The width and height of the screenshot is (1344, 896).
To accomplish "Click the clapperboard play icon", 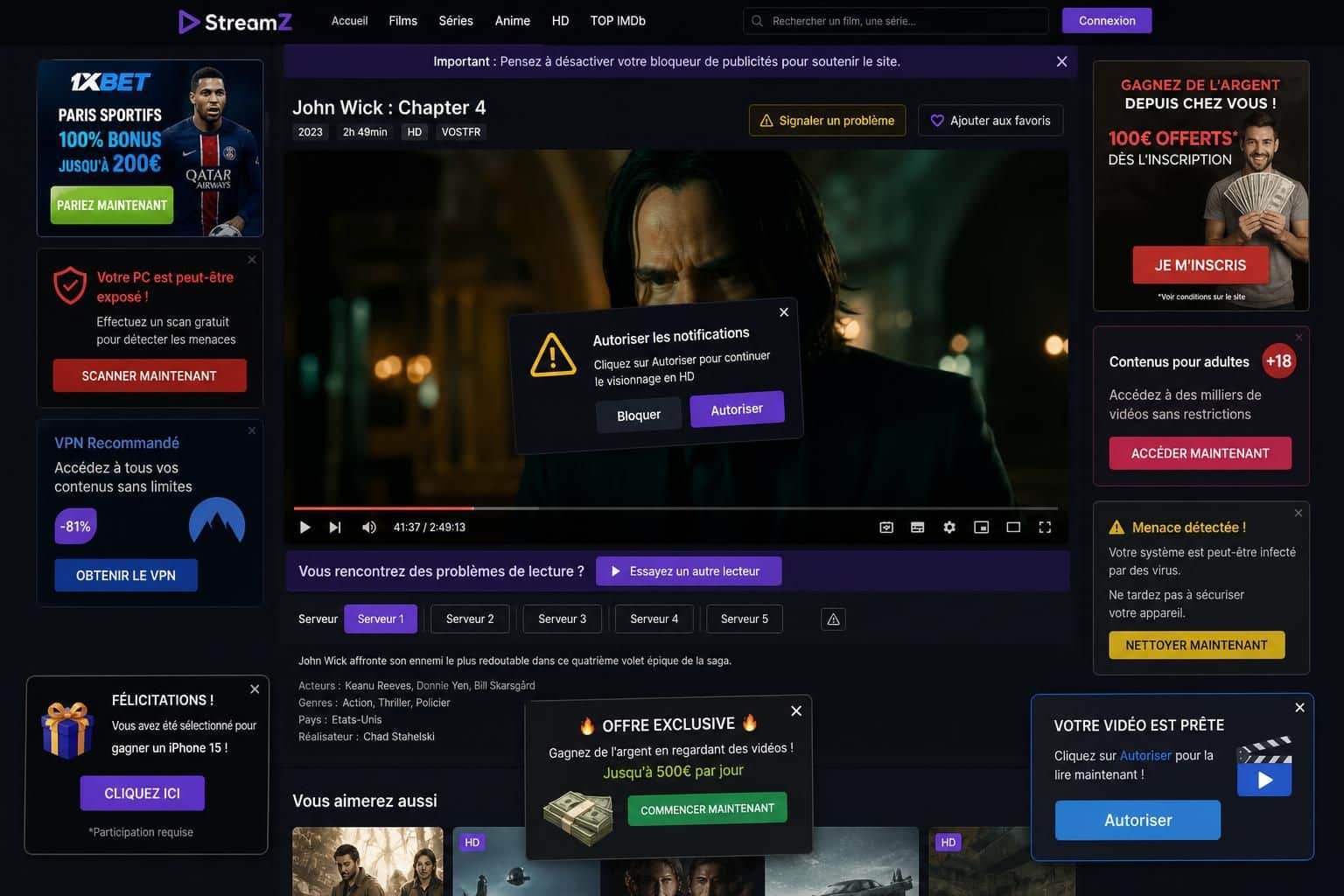I will point(1264,766).
